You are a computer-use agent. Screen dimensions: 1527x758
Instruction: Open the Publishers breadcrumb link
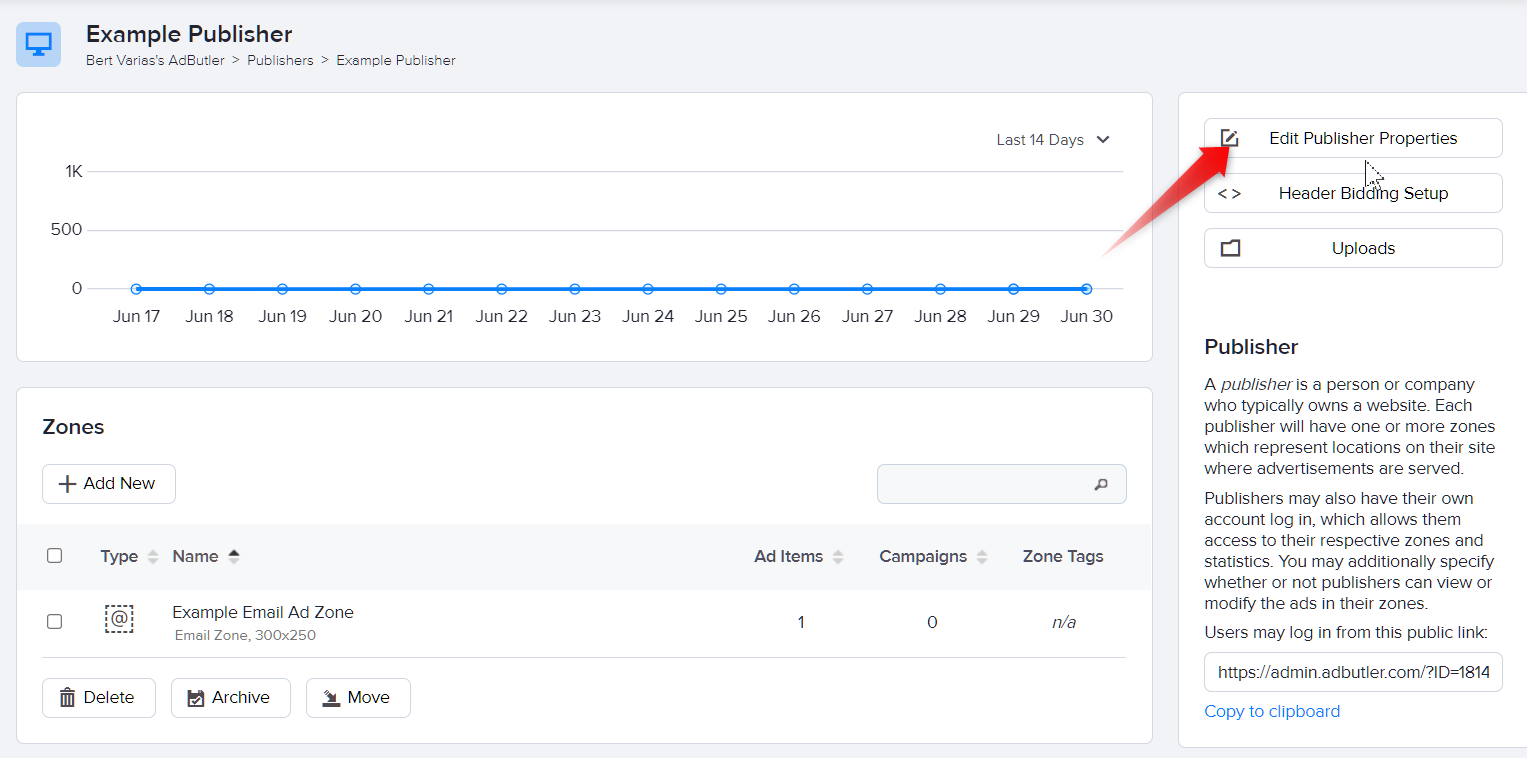281,60
